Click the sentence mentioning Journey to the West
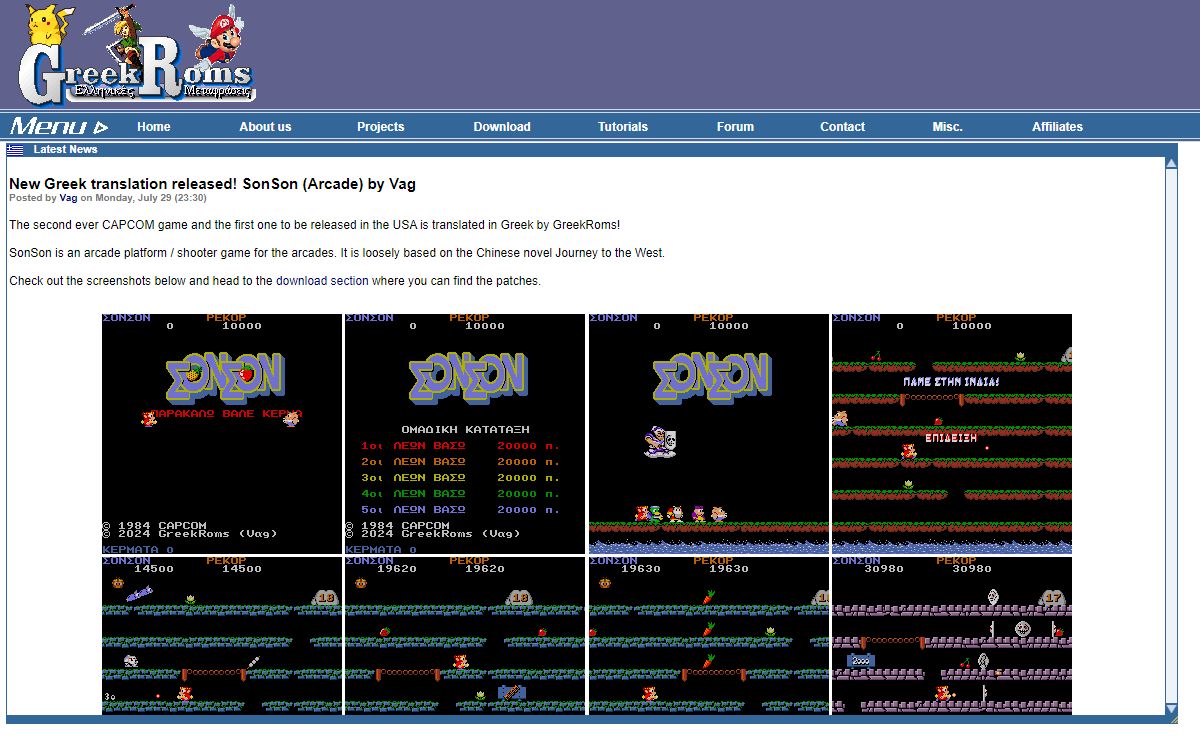 337,253
